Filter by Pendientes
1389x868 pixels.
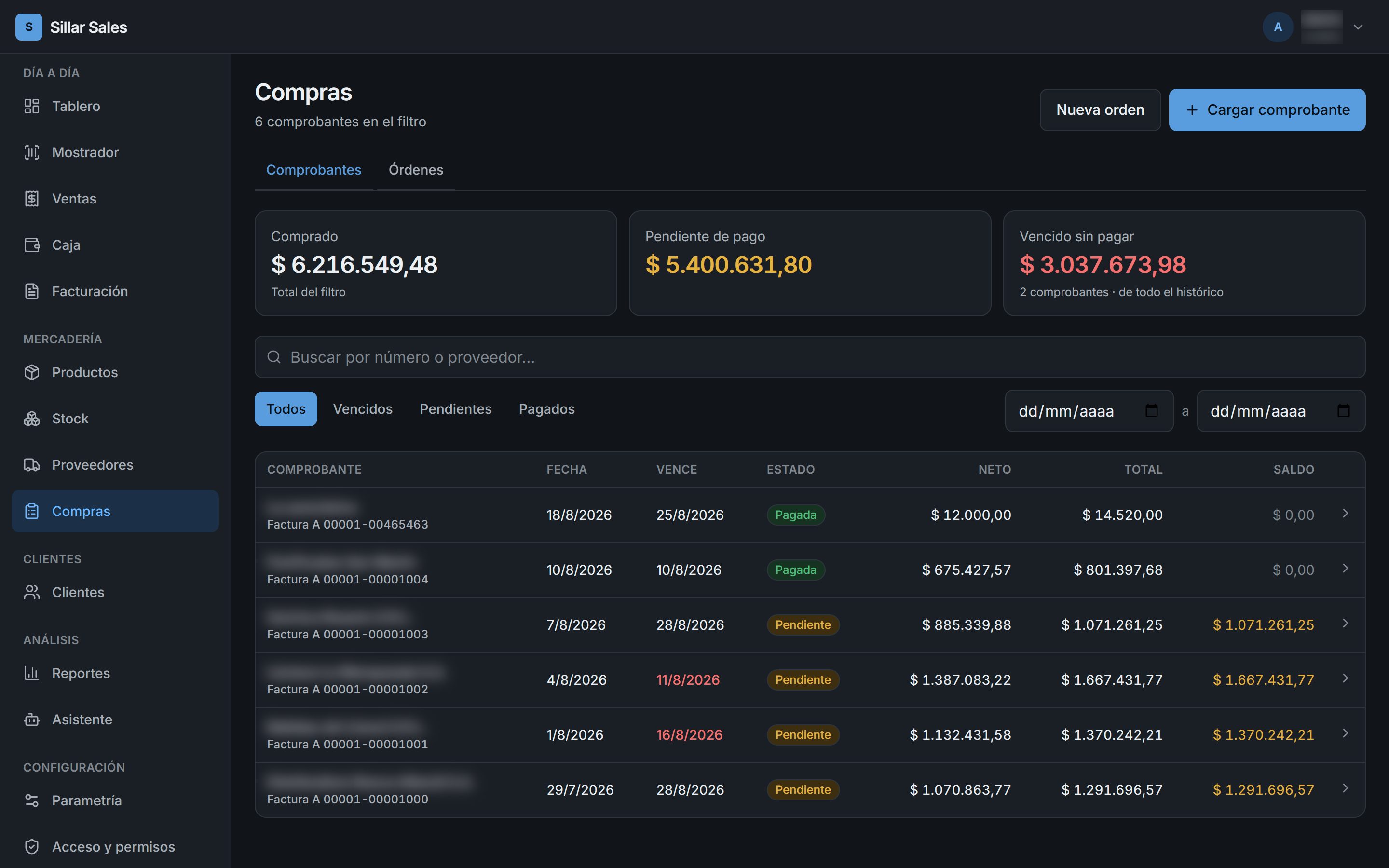point(455,409)
